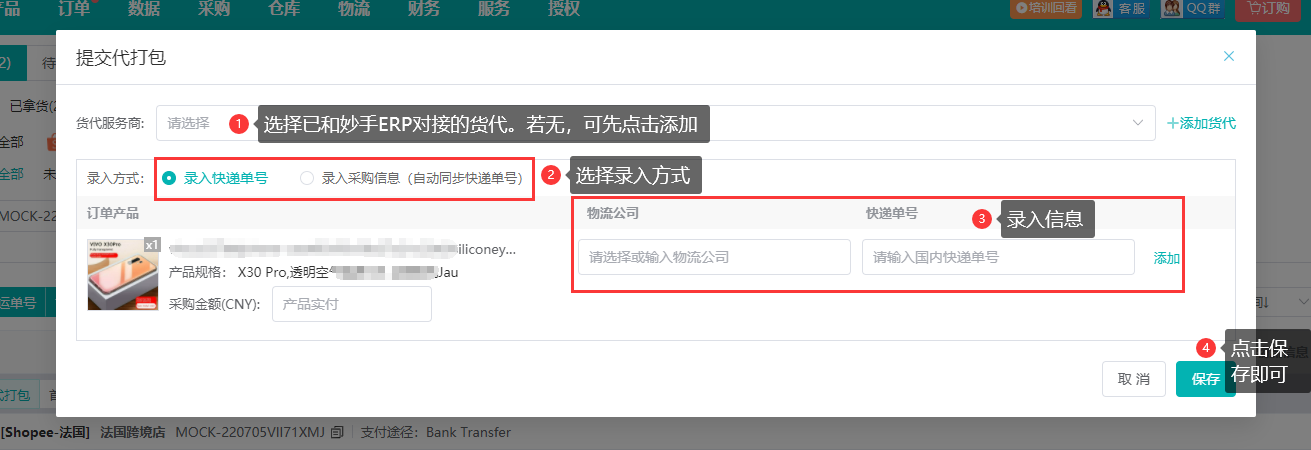Click the +添加货代 link

(1201, 123)
